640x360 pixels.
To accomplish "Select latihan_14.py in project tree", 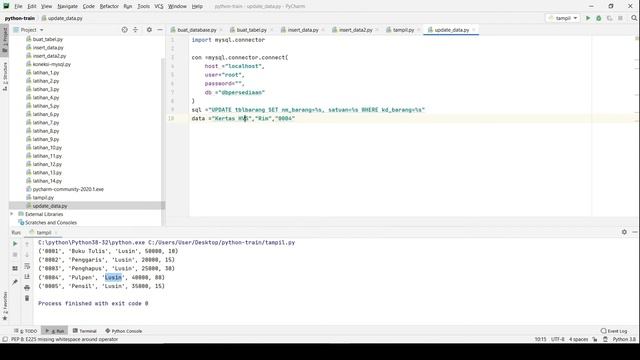I will pos(47,181).
